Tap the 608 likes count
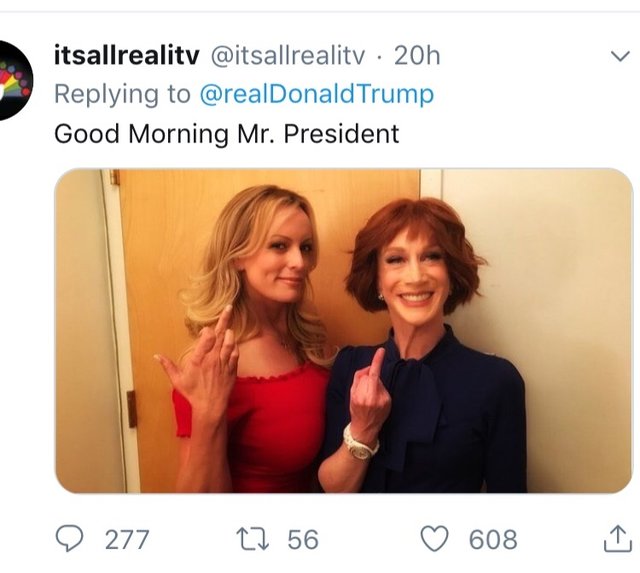Image resolution: width=640 pixels, height=573 pixels. (493, 540)
